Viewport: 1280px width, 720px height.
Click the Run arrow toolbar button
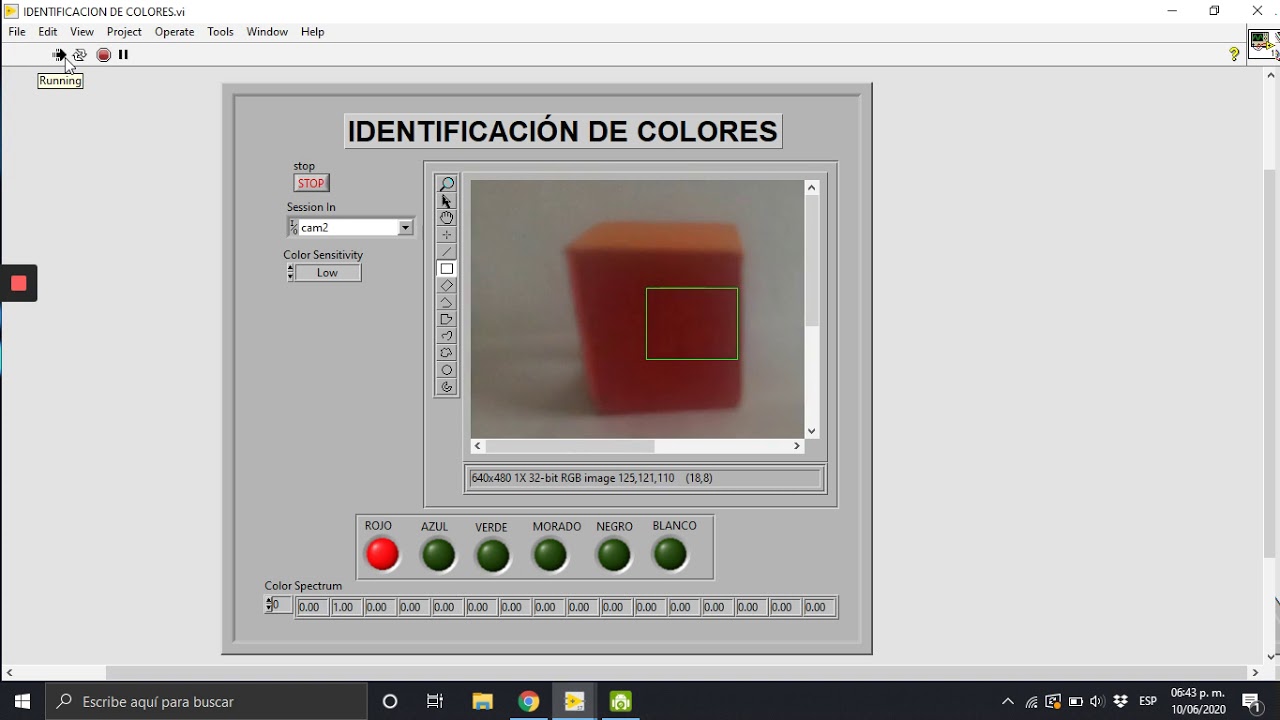(59, 55)
